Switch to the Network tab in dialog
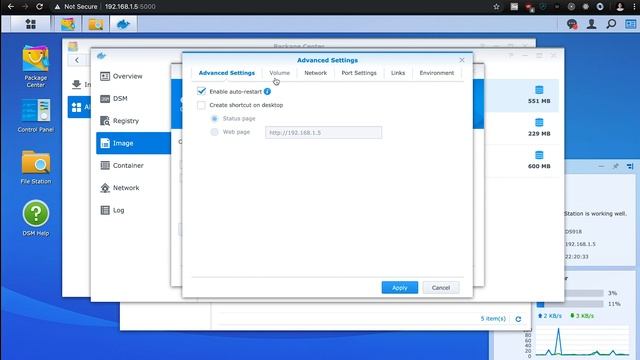Viewport: 640px width, 360px height. coord(316,73)
